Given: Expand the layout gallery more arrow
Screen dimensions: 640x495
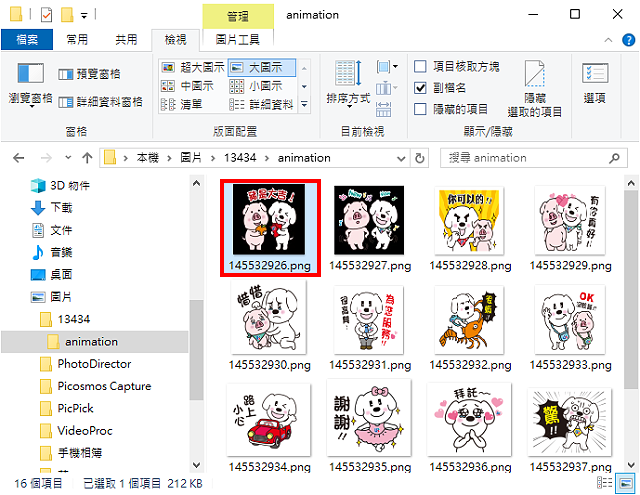Looking at the screenshot, I should click(x=304, y=105).
